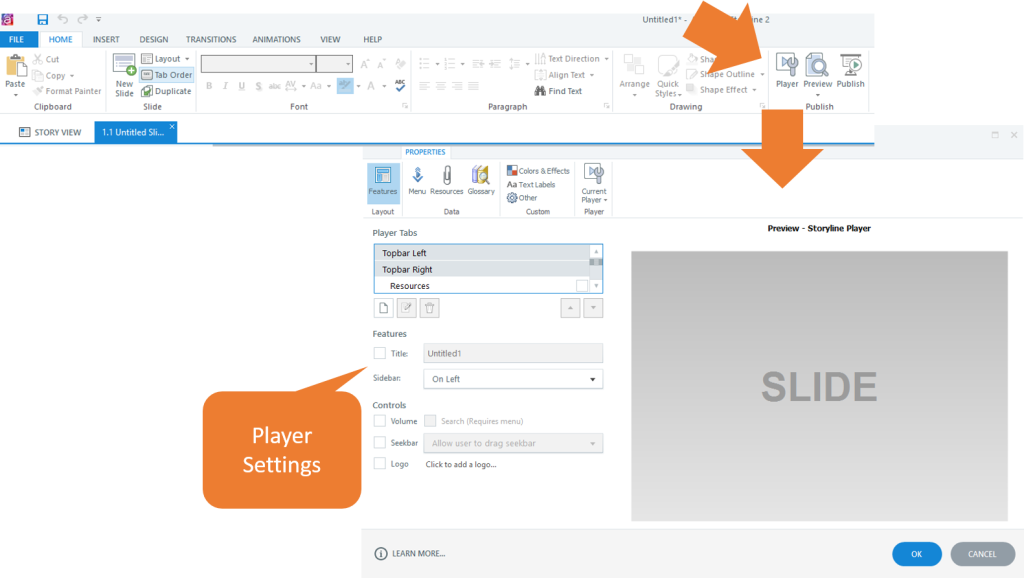Image resolution: width=1024 pixels, height=578 pixels.
Task: Click new player tab page icon
Action: (383, 308)
